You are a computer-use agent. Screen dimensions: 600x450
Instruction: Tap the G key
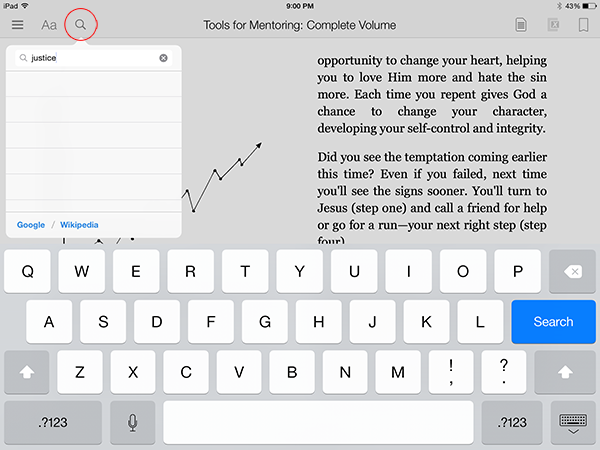(x=265, y=322)
